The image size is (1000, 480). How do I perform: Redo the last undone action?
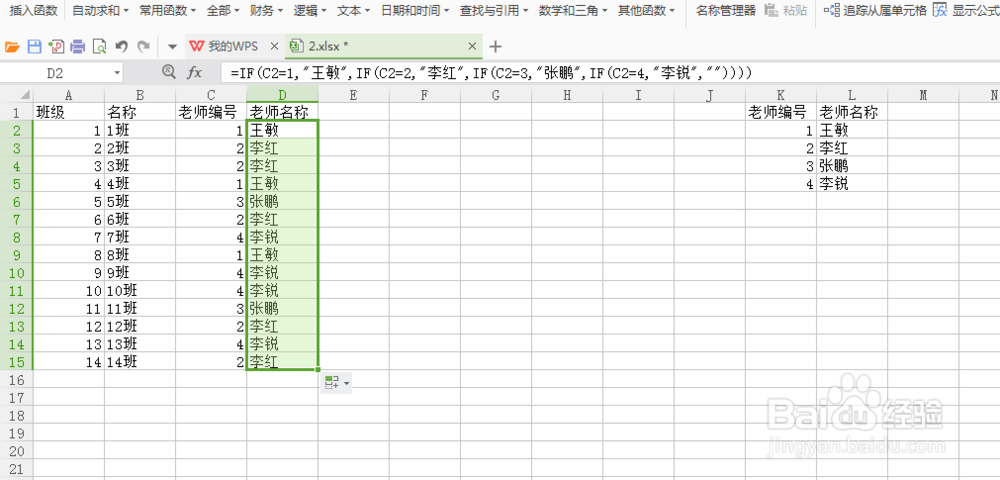(144, 46)
